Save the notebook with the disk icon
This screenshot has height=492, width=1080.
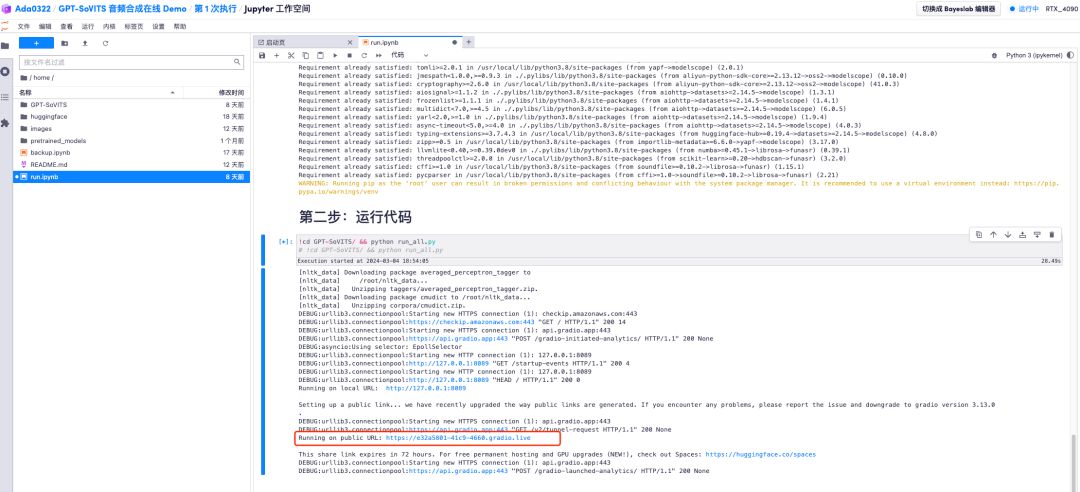[262, 55]
